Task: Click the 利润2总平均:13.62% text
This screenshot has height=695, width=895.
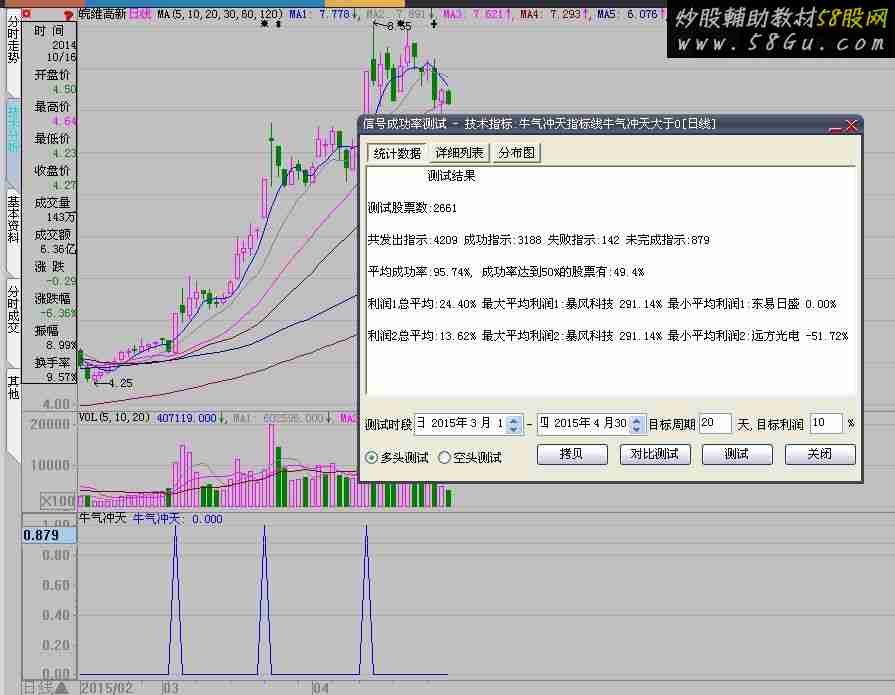Action: click(x=422, y=336)
